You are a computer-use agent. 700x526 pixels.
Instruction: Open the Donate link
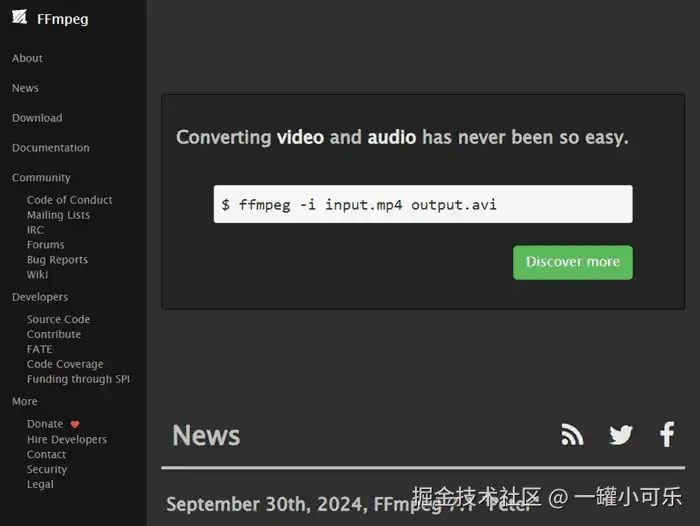click(x=45, y=424)
